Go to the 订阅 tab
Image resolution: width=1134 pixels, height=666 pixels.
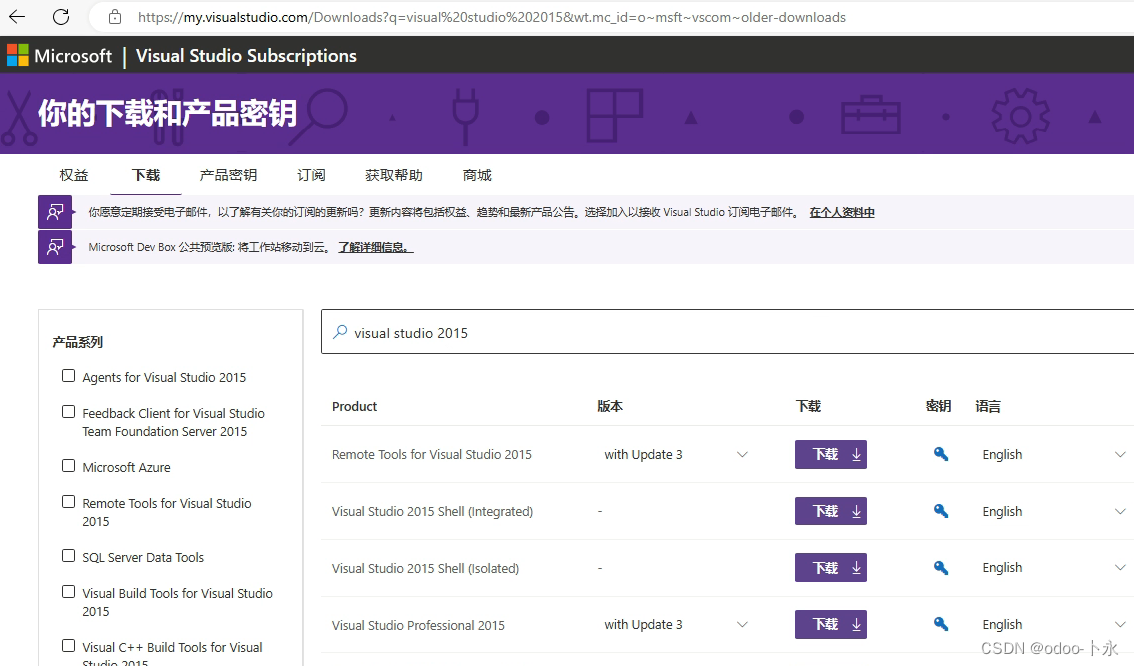click(x=311, y=175)
